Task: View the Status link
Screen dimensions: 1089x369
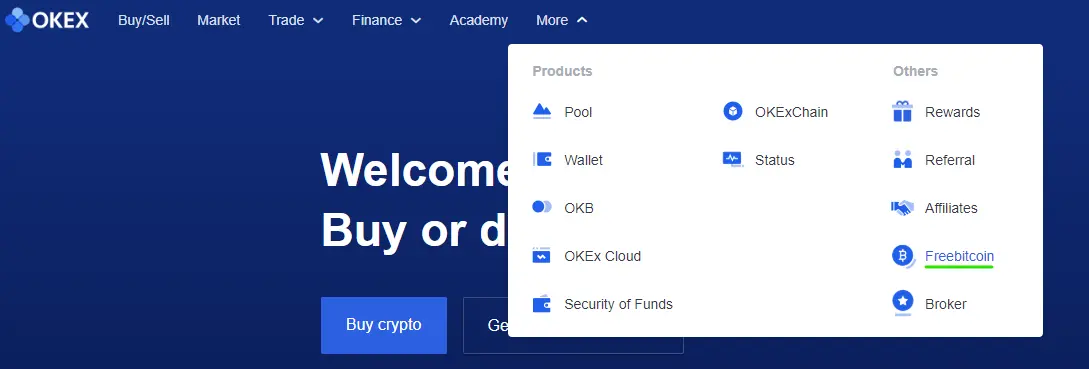Action: click(774, 160)
